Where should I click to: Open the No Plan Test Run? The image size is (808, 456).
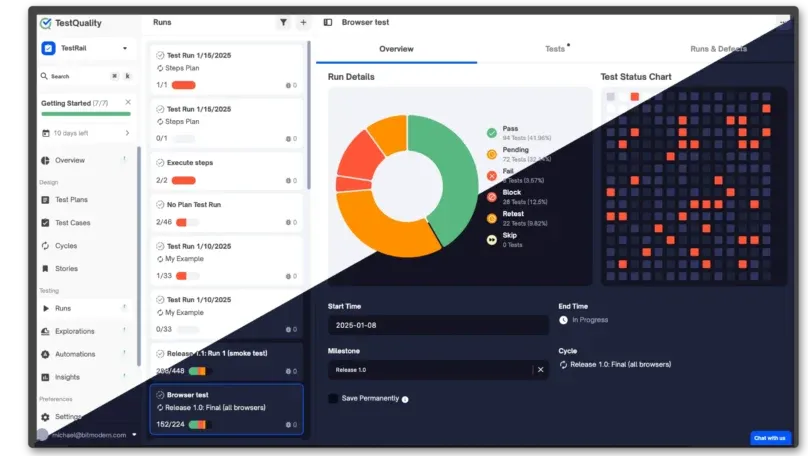(227, 213)
